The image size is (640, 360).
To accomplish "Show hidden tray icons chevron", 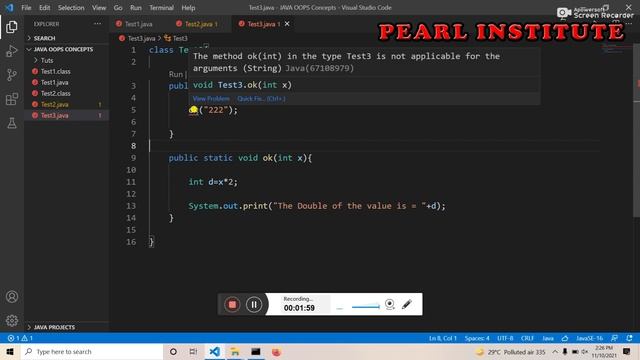I will click(x=555, y=352).
